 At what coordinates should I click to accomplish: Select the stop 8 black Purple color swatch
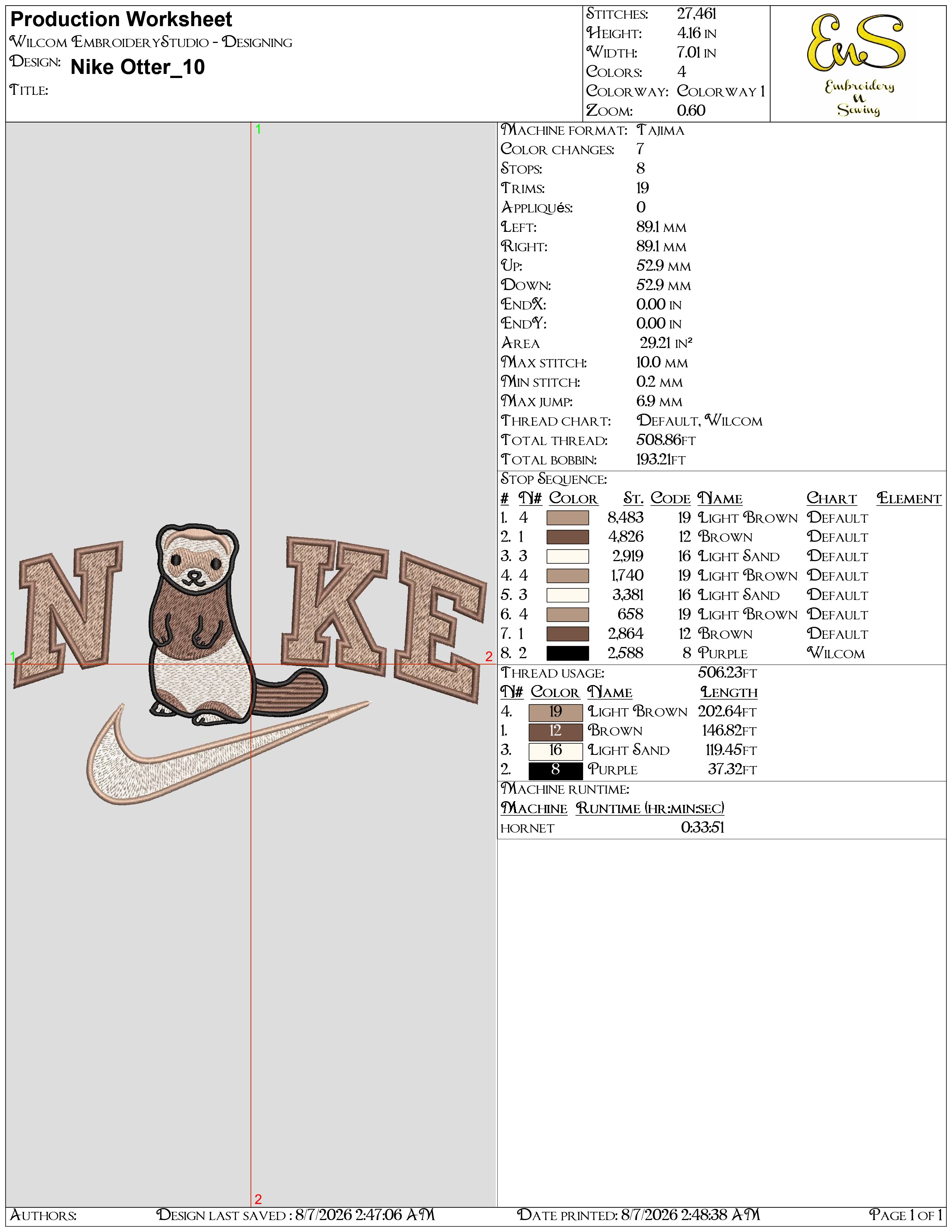click(567, 653)
